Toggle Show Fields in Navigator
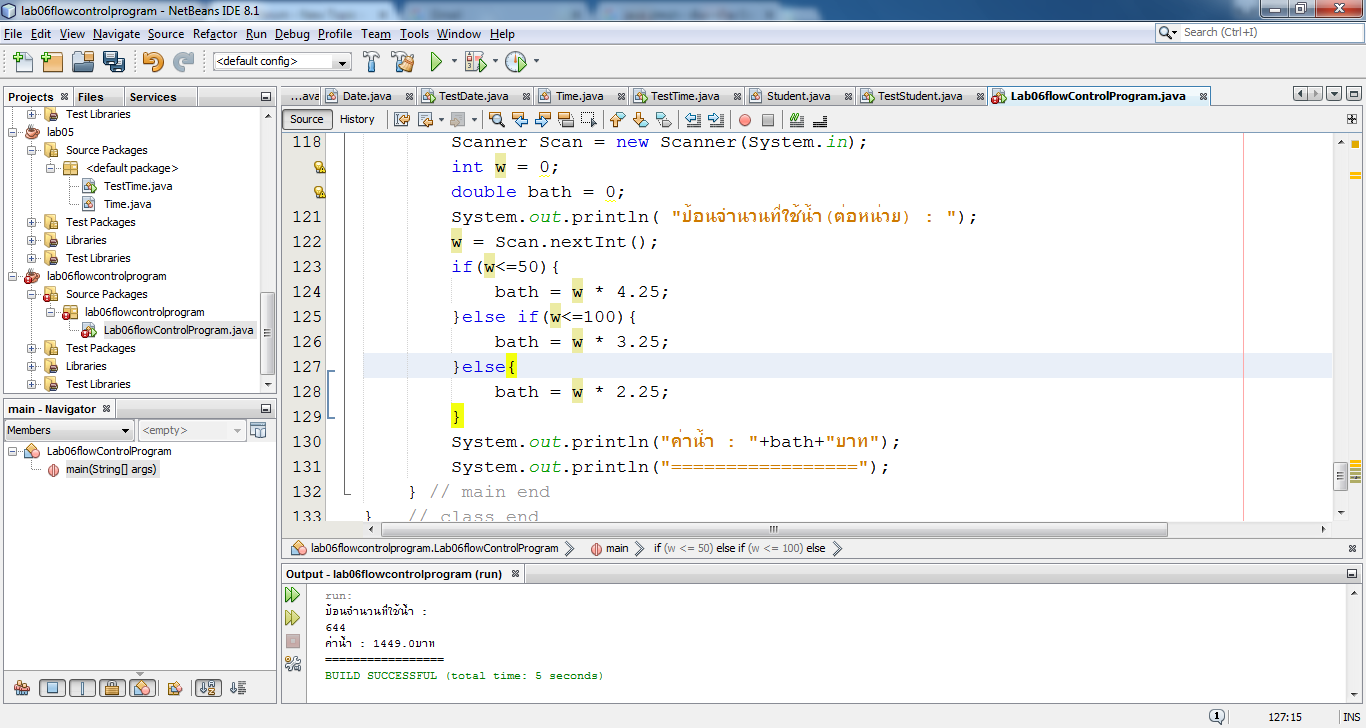 click(x=52, y=688)
